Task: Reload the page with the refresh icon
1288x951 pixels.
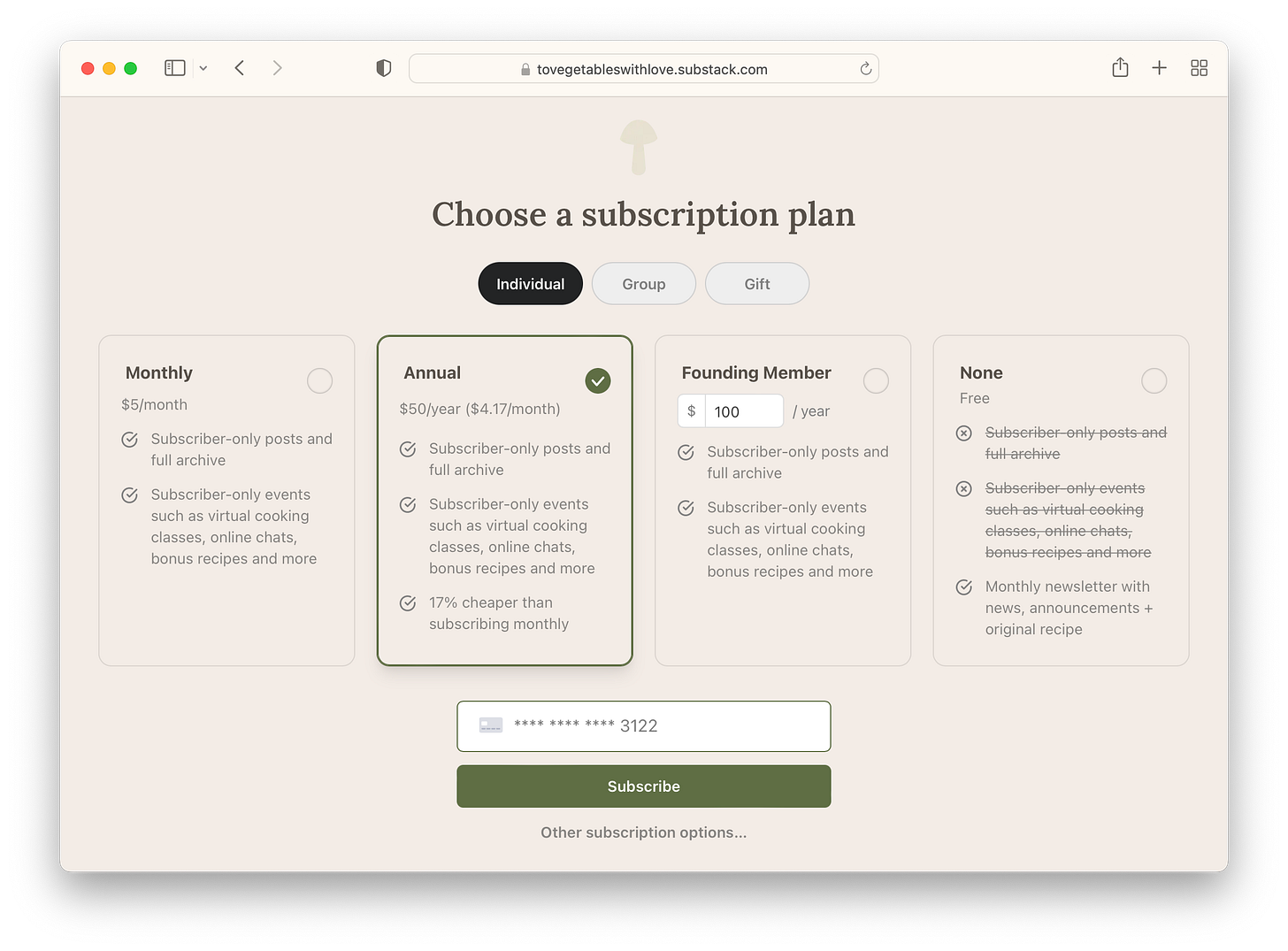Action: [x=866, y=69]
